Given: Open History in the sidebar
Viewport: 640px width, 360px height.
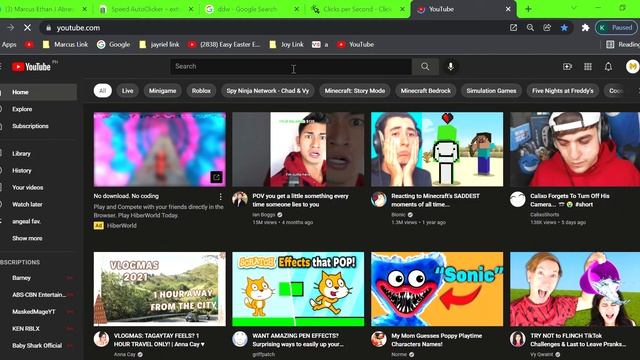Looking at the screenshot, I should click(38, 171).
